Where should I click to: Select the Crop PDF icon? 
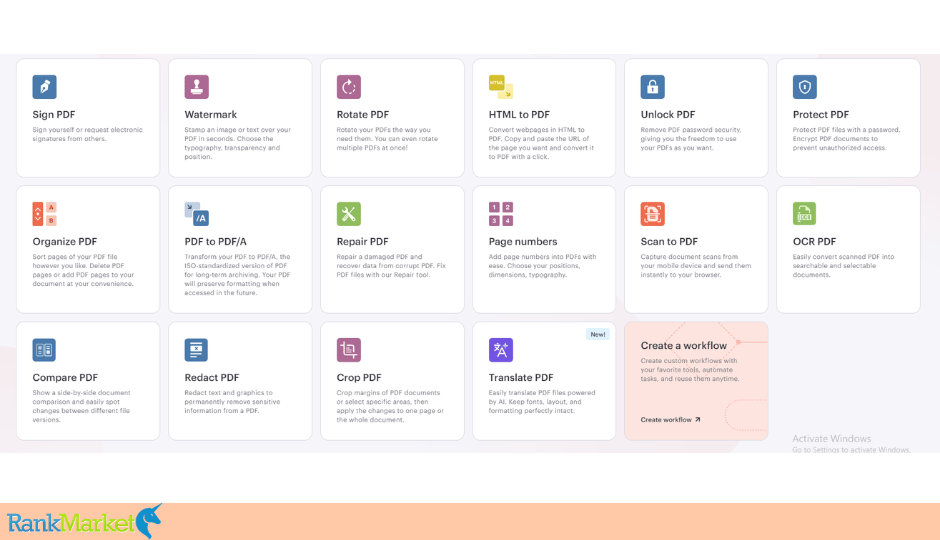point(349,350)
